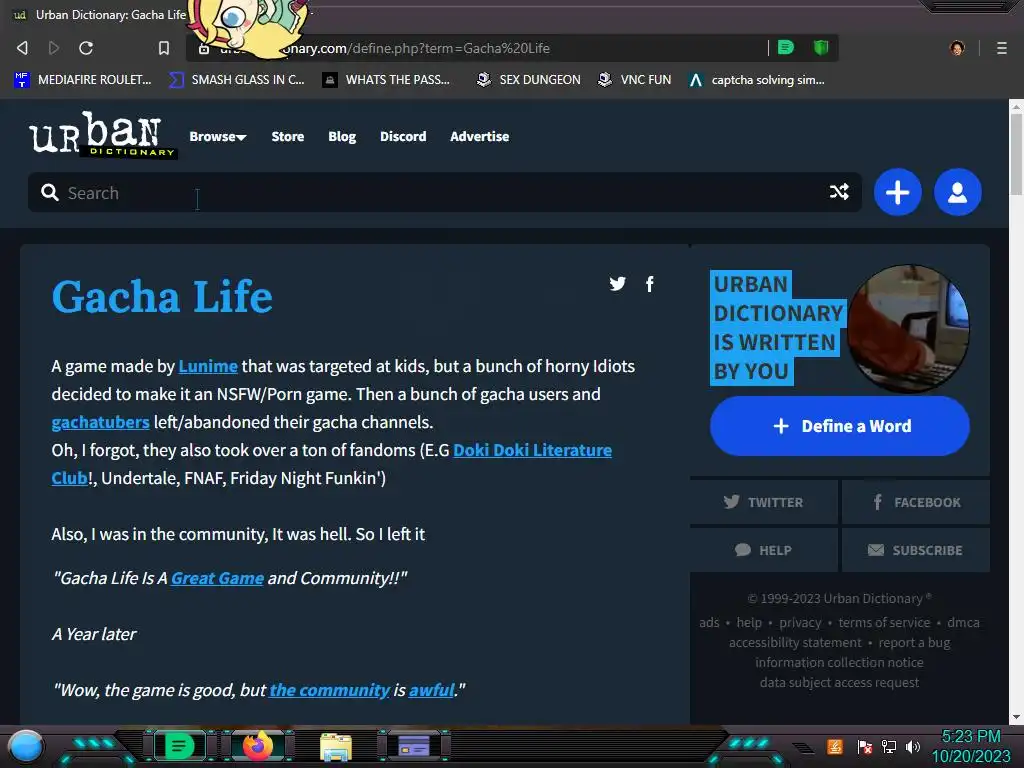The width and height of the screenshot is (1024, 768).
Task: Open the blue user account button
Action: pos(957,192)
